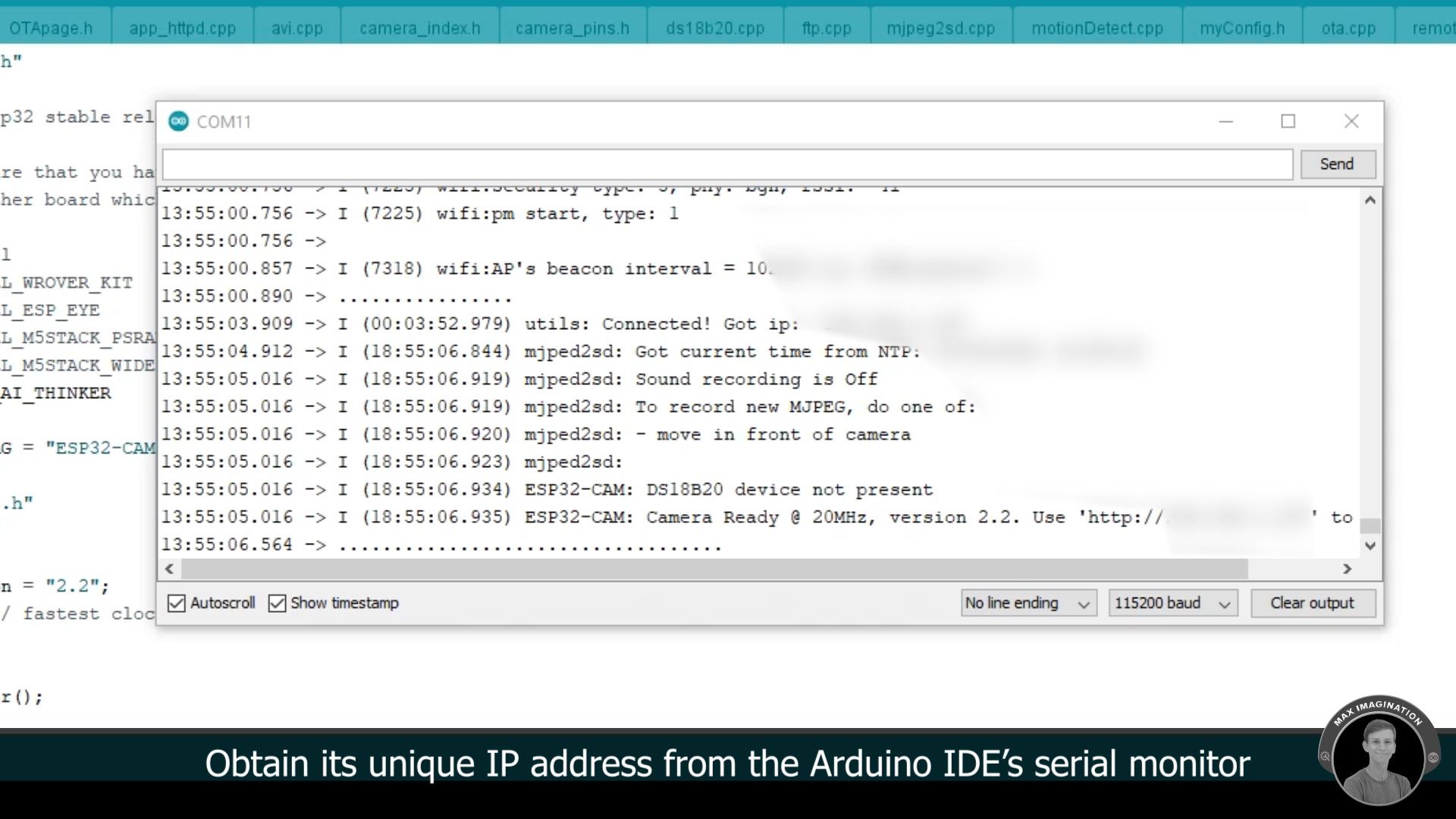This screenshot has width=1456, height=819.
Task: Open the motionDetect.cpp tab
Action: pyautogui.click(x=1097, y=28)
